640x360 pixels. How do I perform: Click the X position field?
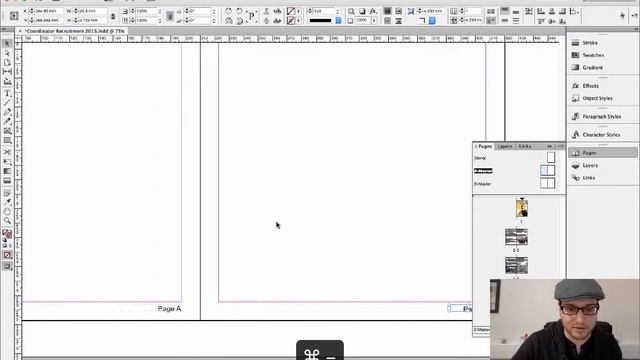point(46,11)
